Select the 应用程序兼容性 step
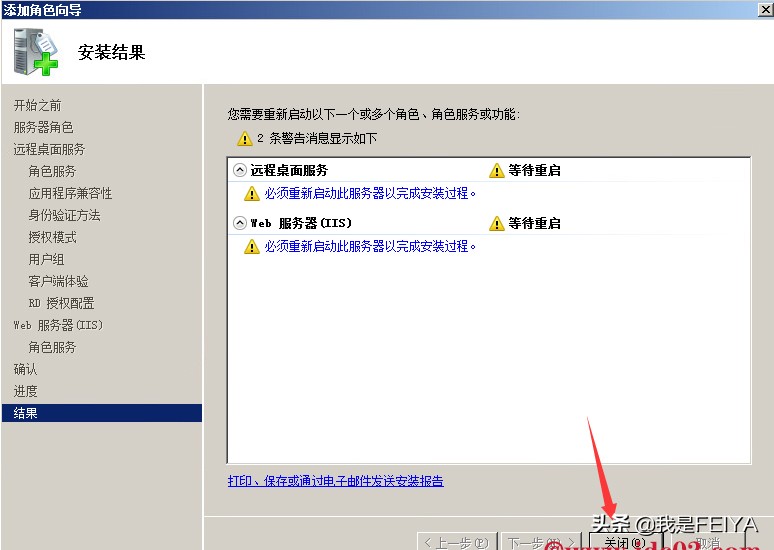 tap(70, 193)
